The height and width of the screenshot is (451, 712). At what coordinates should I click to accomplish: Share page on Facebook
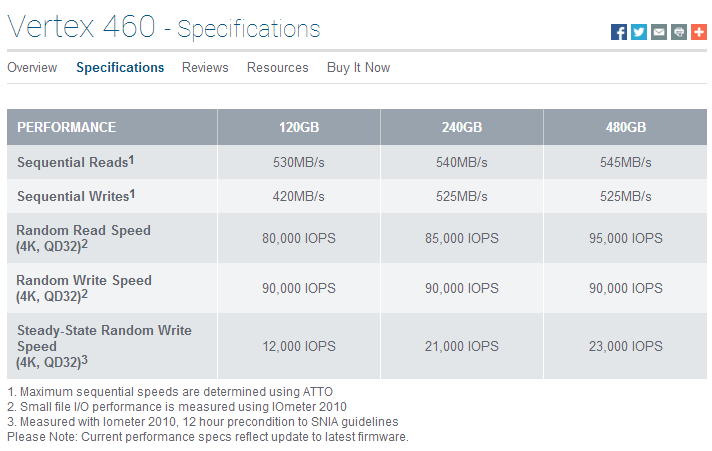tap(619, 32)
